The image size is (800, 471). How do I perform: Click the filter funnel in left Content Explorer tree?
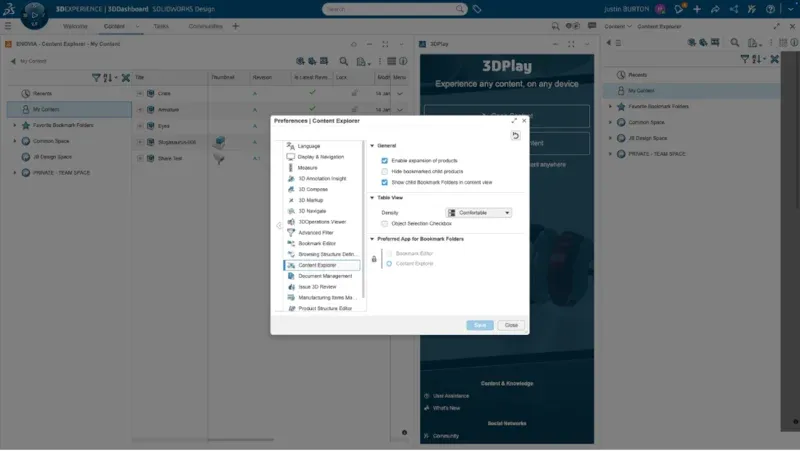96,78
